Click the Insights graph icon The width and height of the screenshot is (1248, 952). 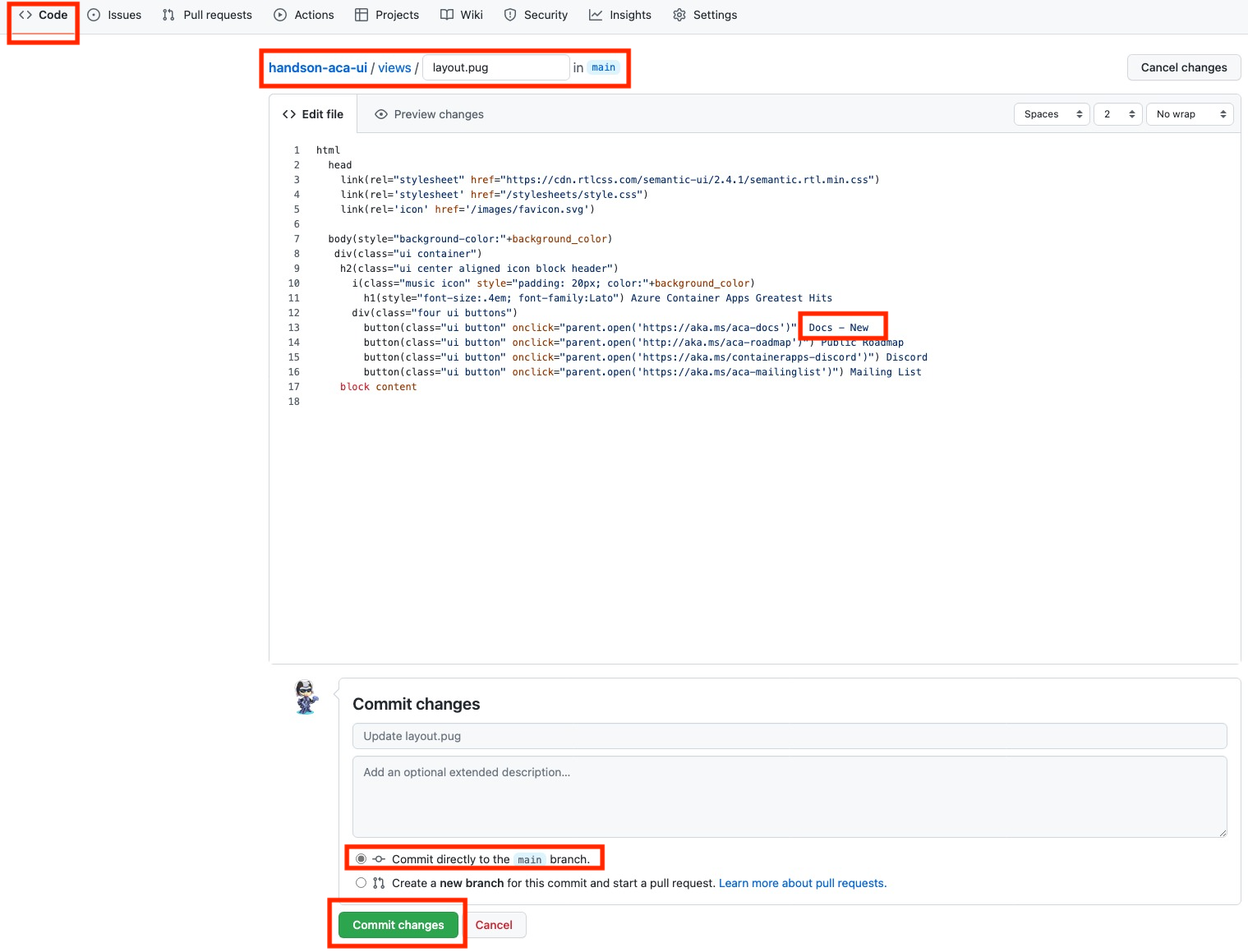pos(596,15)
